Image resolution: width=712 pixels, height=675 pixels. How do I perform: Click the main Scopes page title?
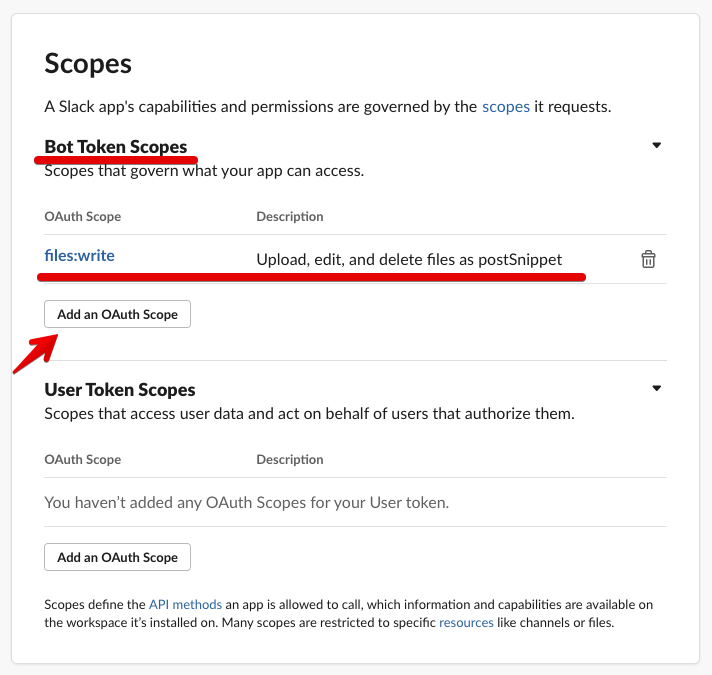click(x=88, y=63)
